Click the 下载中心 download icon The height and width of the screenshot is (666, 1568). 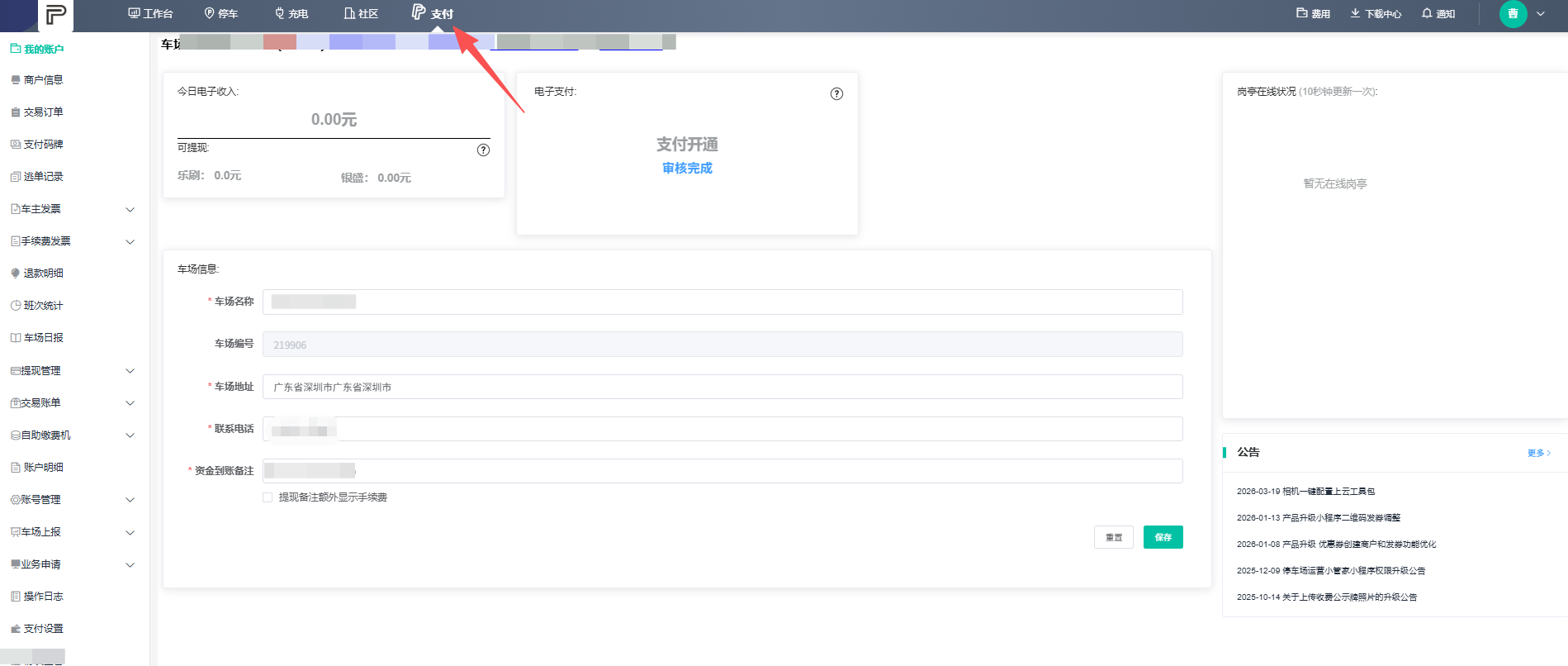[1355, 13]
